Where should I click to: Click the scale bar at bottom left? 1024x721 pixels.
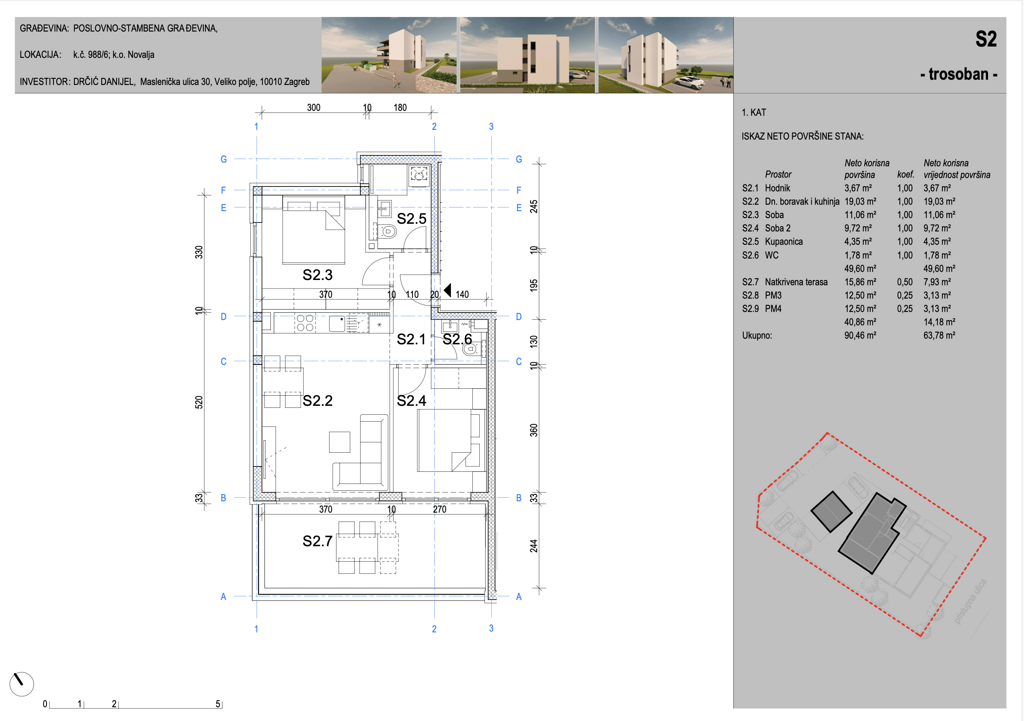click(133, 704)
